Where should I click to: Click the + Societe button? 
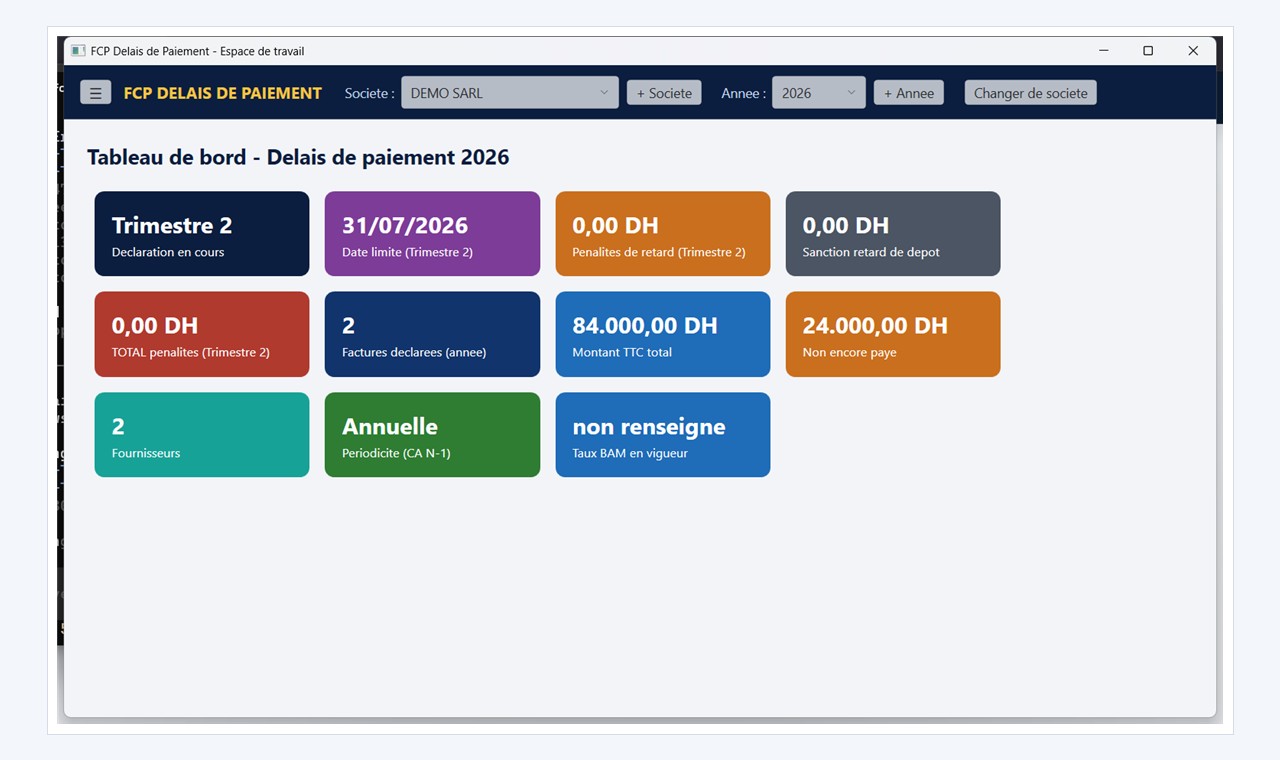click(x=664, y=93)
